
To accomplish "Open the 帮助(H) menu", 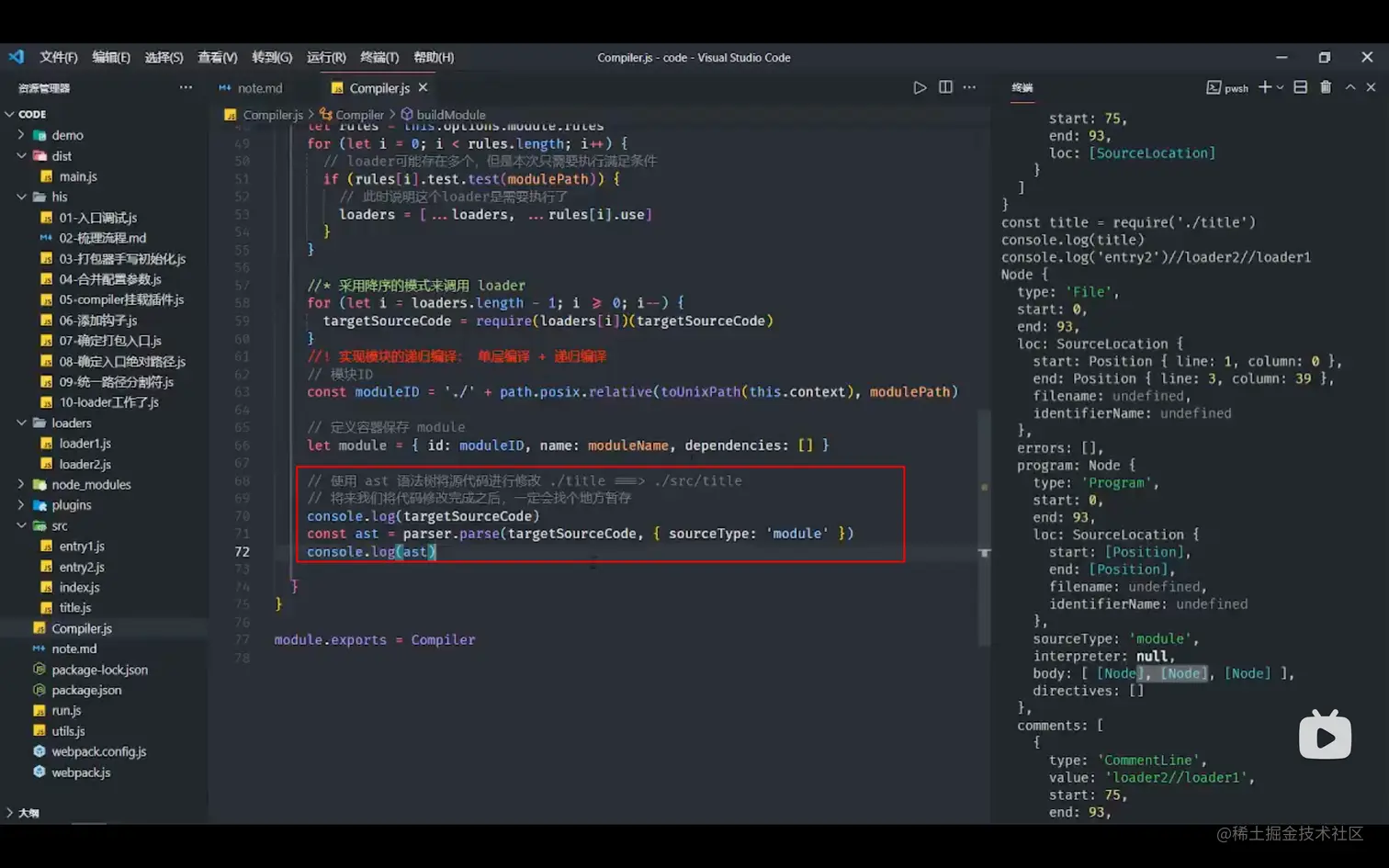I will [x=434, y=57].
